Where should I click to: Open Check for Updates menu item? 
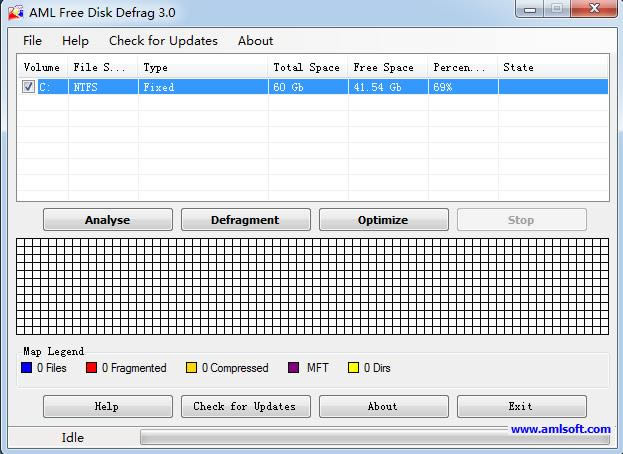[163, 41]
